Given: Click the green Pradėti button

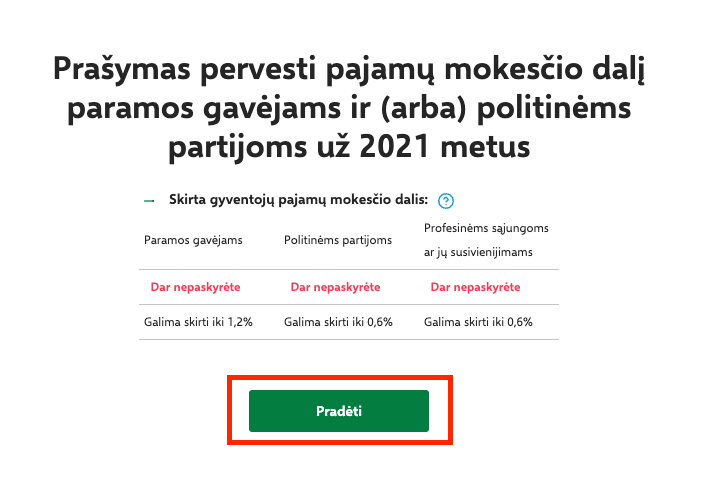Looking at the screenshot, I should coord(338,411).
